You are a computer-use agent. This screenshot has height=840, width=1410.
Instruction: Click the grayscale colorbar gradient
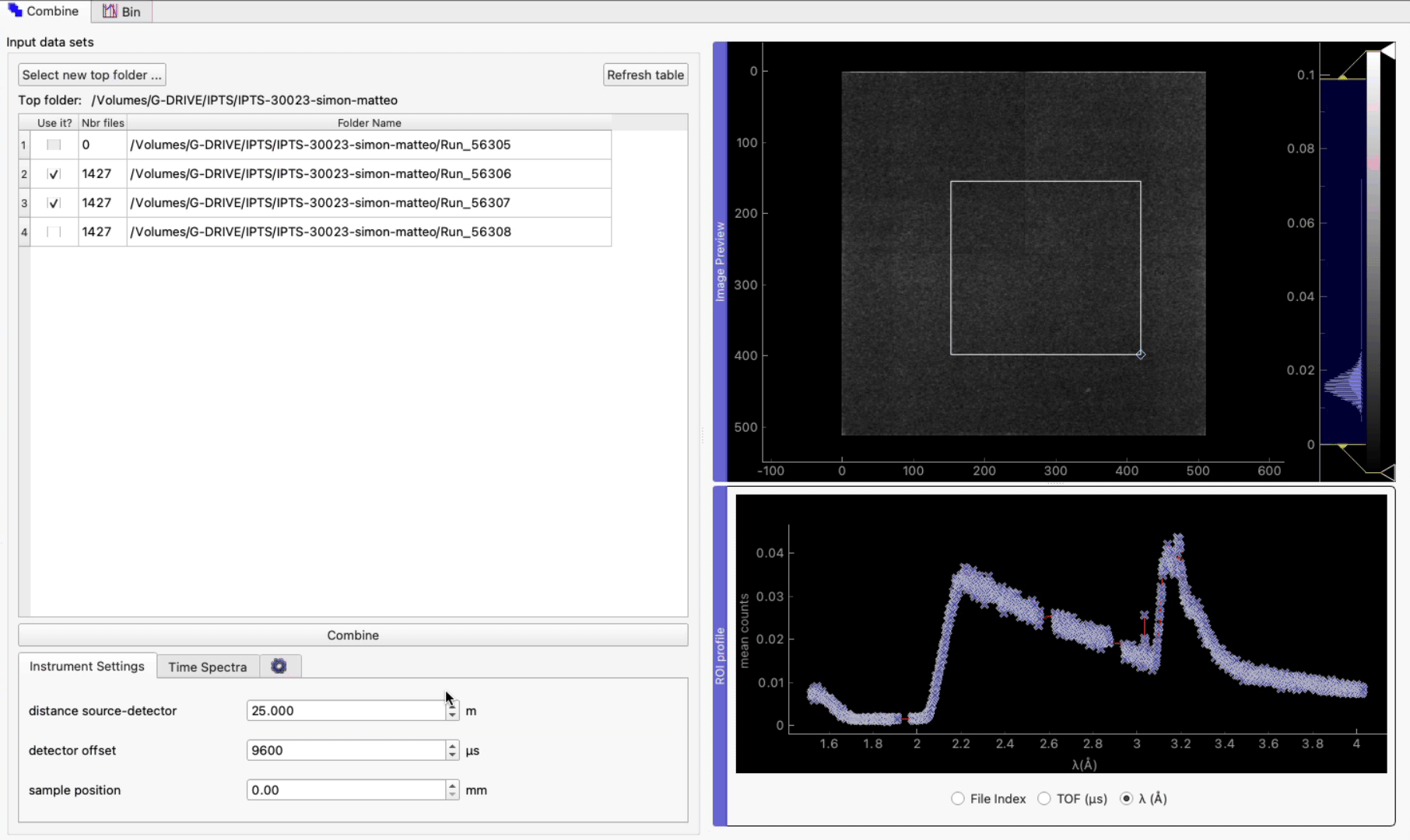(x=1373, y=257)
